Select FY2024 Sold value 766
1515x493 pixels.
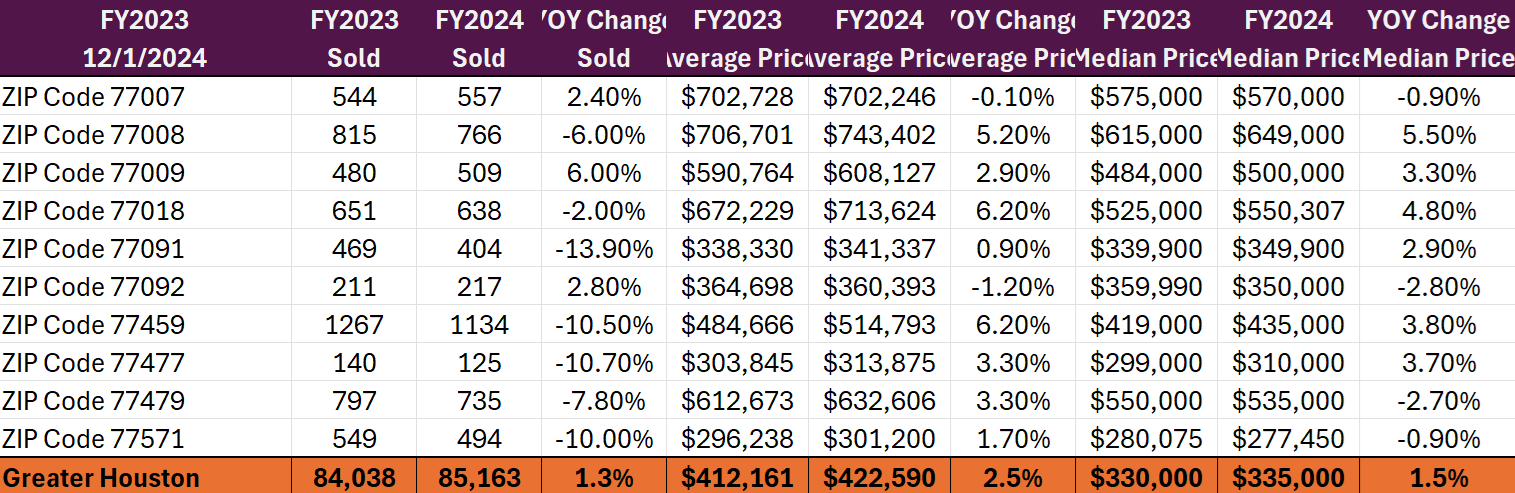click(x=477, y=135)
